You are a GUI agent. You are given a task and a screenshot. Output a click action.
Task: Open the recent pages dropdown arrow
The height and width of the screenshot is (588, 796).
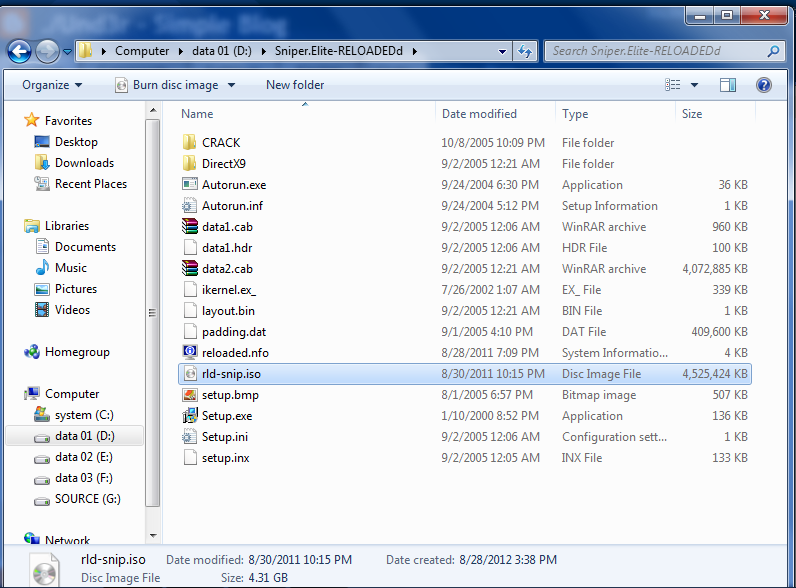(x=67, y=52)
